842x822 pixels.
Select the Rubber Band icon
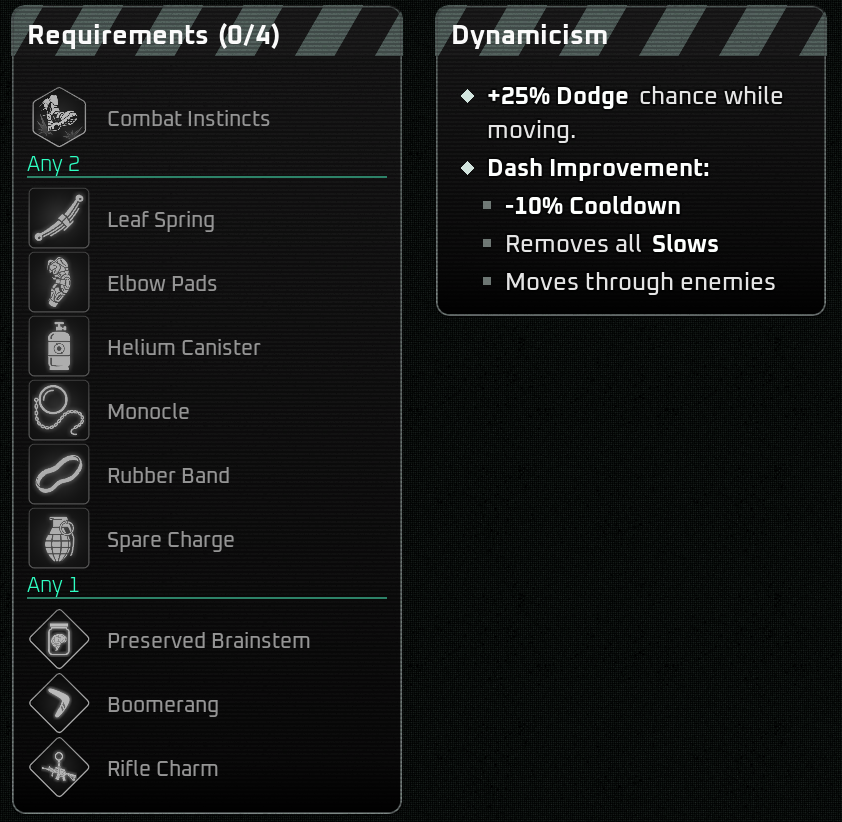pyautogui.click(x=59, y=475)
